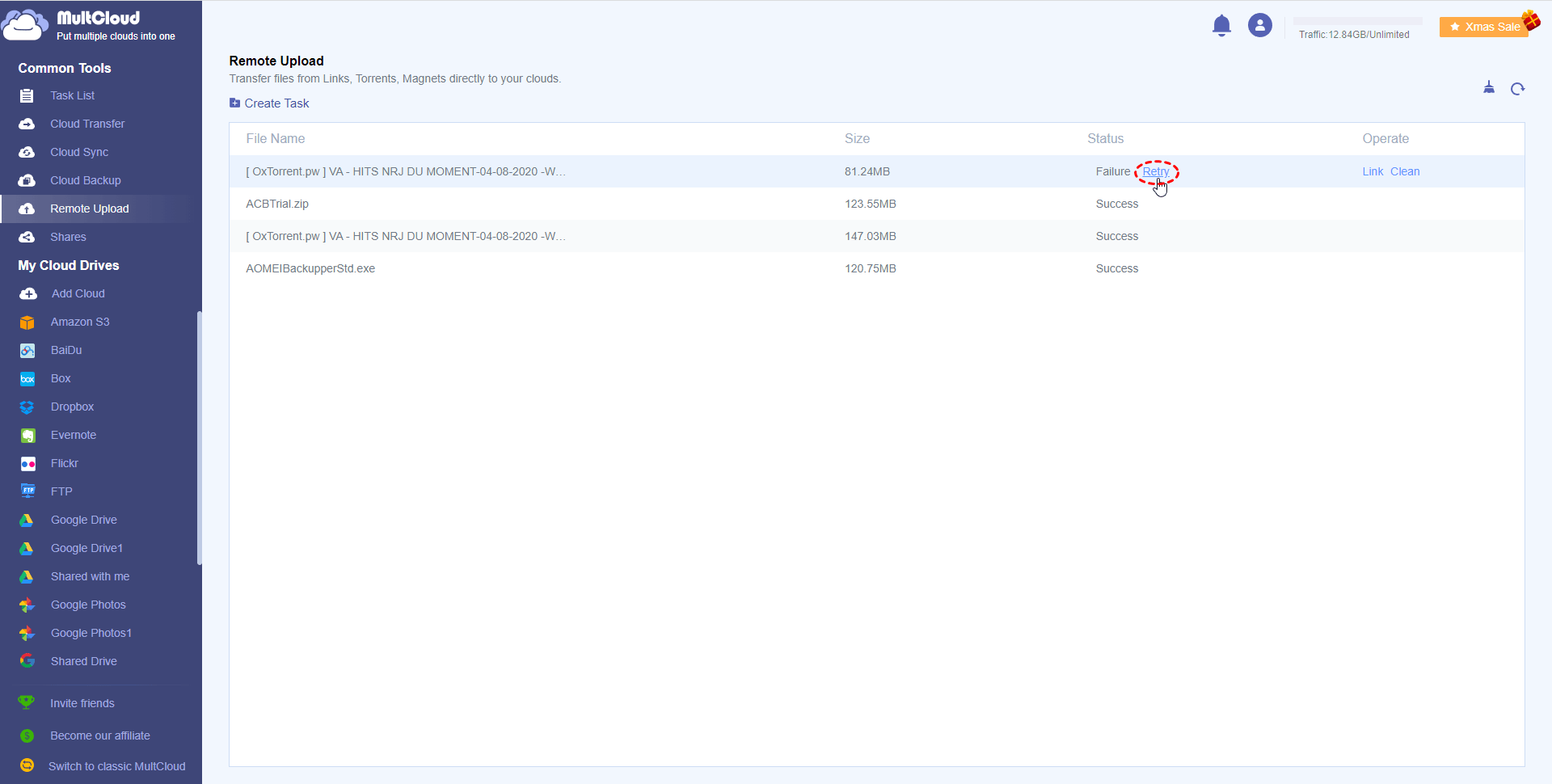
Task: Retry the failed upload
Action: (1156, 171)
